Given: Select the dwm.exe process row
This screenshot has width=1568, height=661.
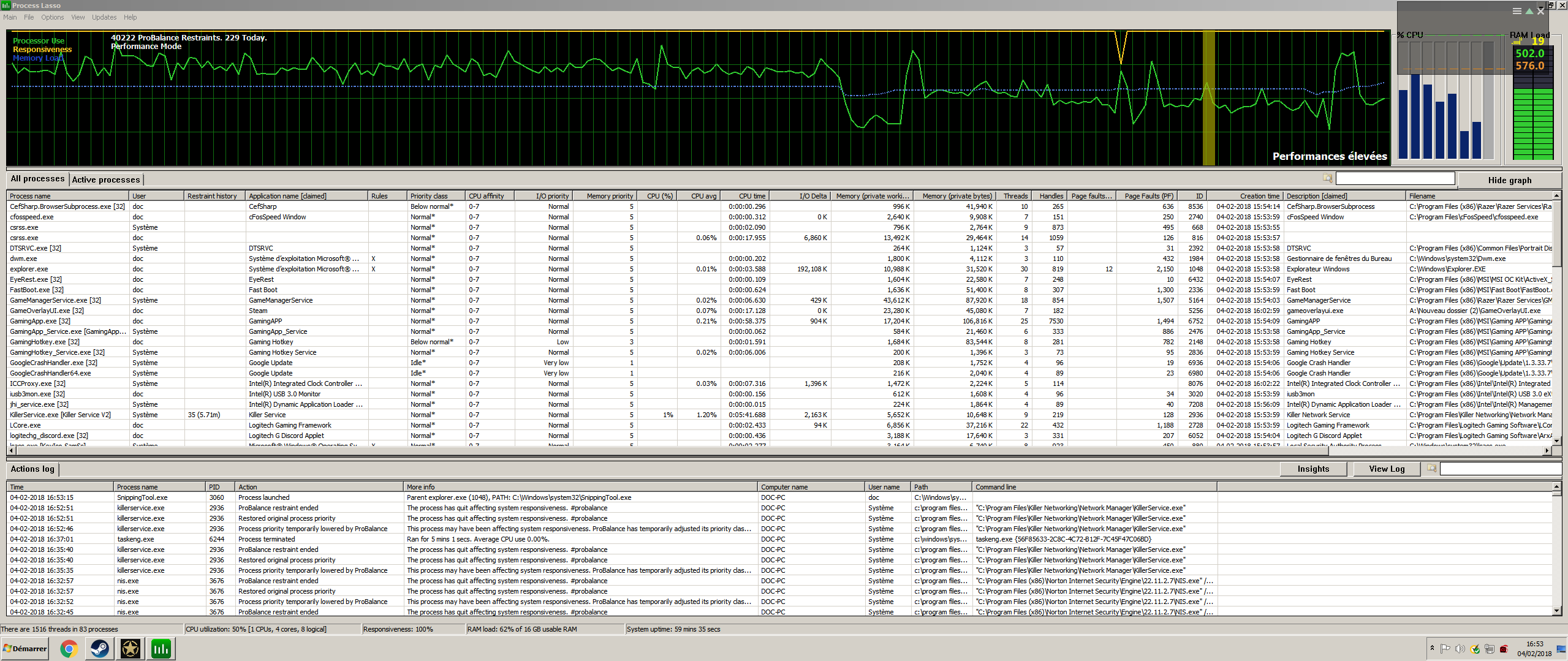Looking at the screenshot, I should [x=779, y=259].
